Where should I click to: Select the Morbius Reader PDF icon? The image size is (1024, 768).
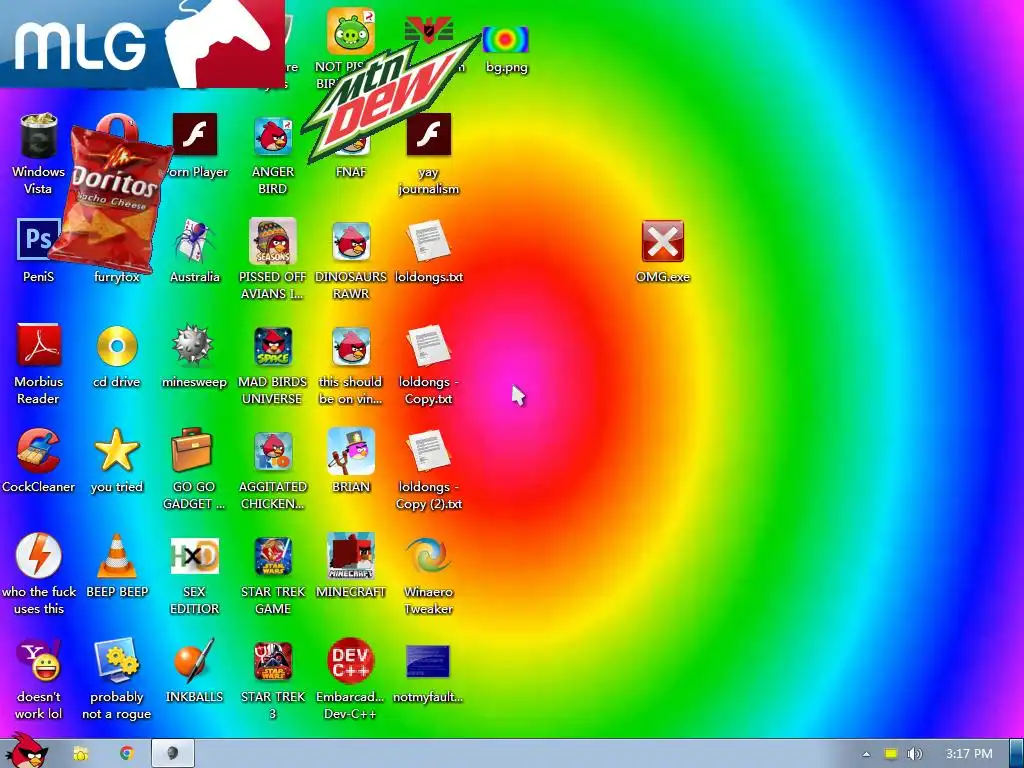tap(38, 345)
